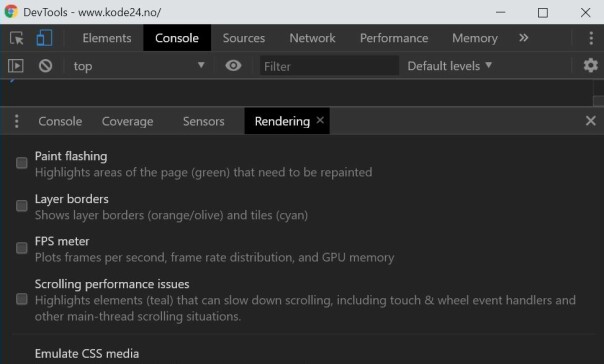This screenshot has width=604, height=364.
Task: Open the drawer Console tab
Action: (x=60, y=121)
